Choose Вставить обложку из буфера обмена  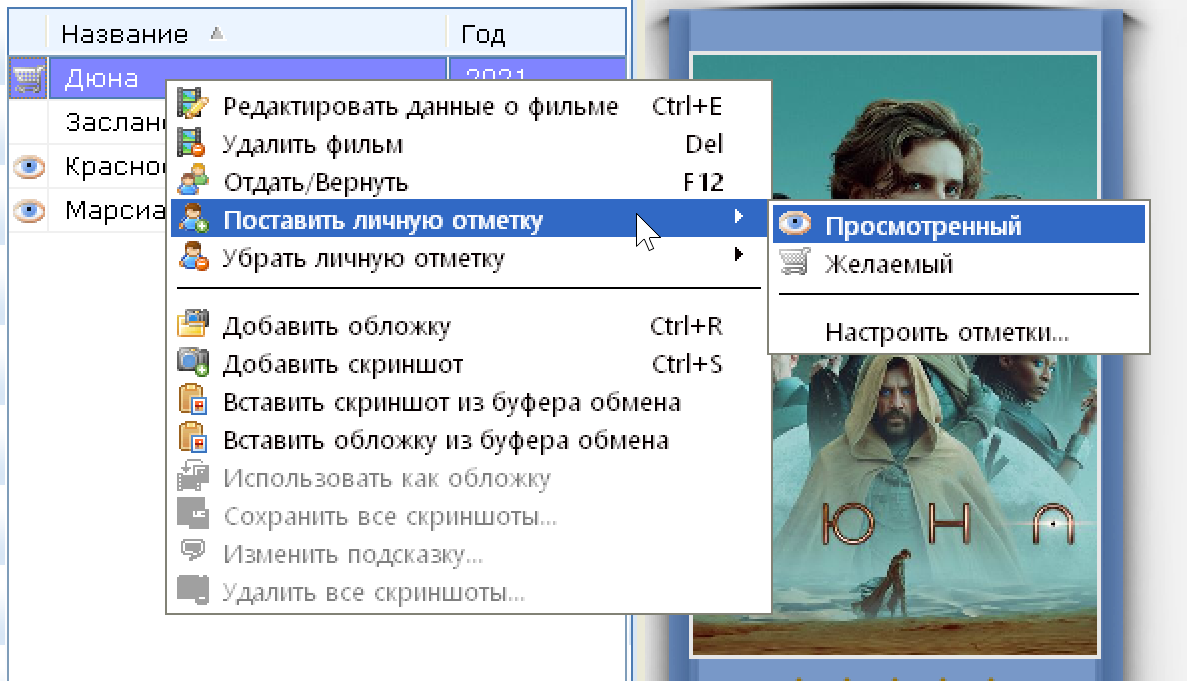click(468, 440)
